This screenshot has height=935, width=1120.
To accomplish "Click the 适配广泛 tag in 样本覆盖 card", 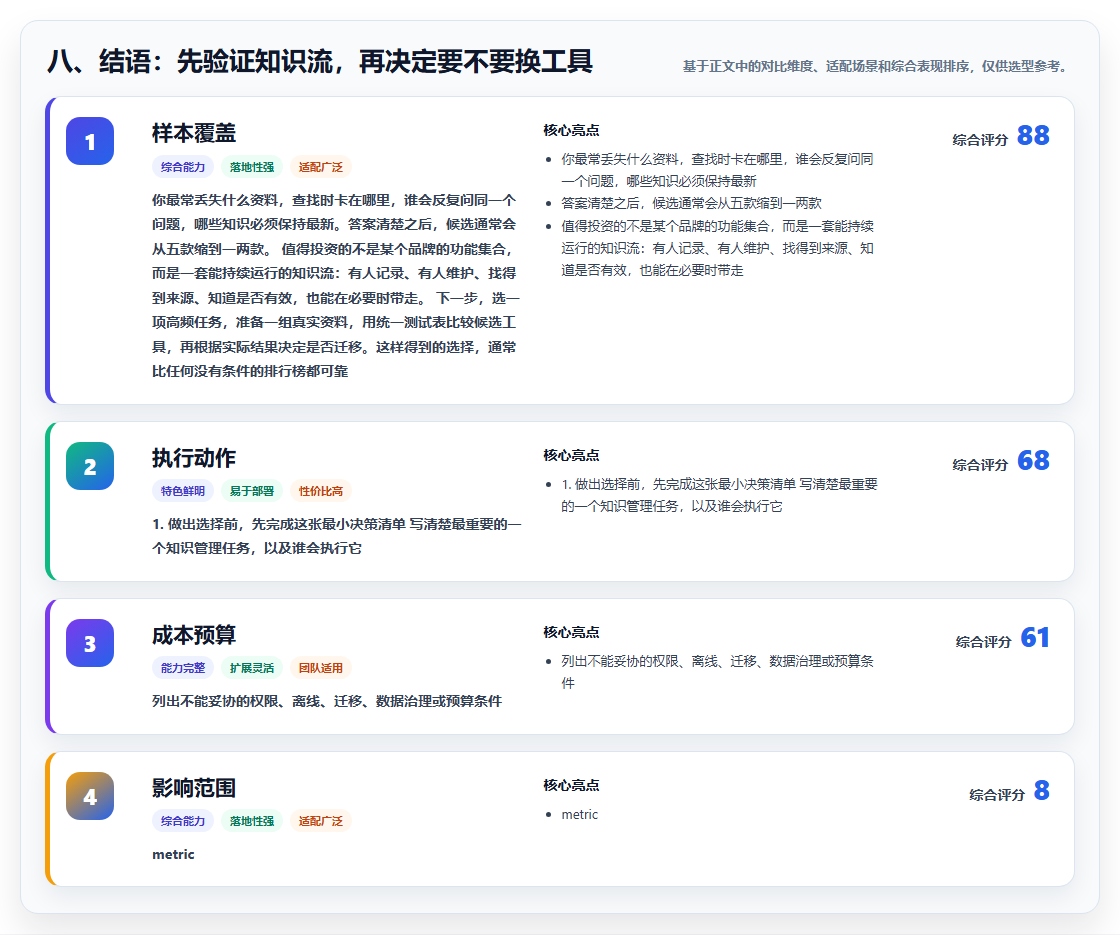I will (321, 167).
